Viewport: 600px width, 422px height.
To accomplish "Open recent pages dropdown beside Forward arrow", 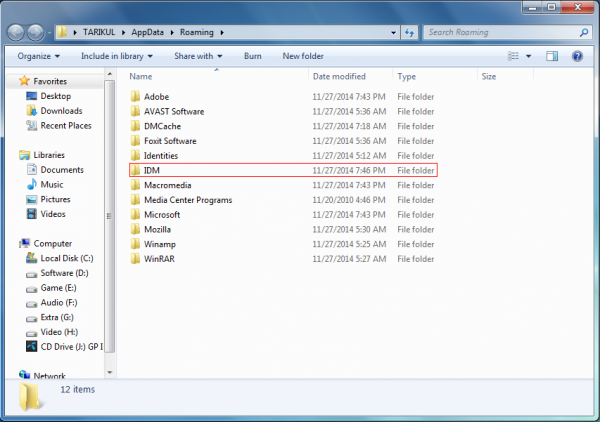I will click(49, 33).
